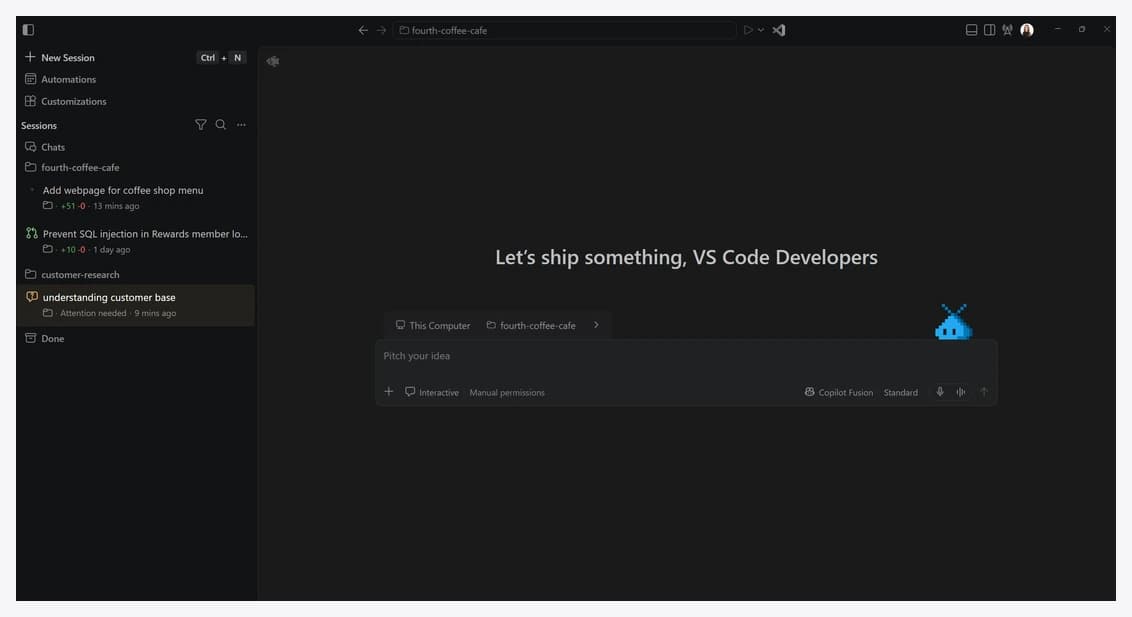This screenshot has width=1132, height=617.
Task: Click the Ctrl + N shortcut hint
Action: (x=222, y=58)
